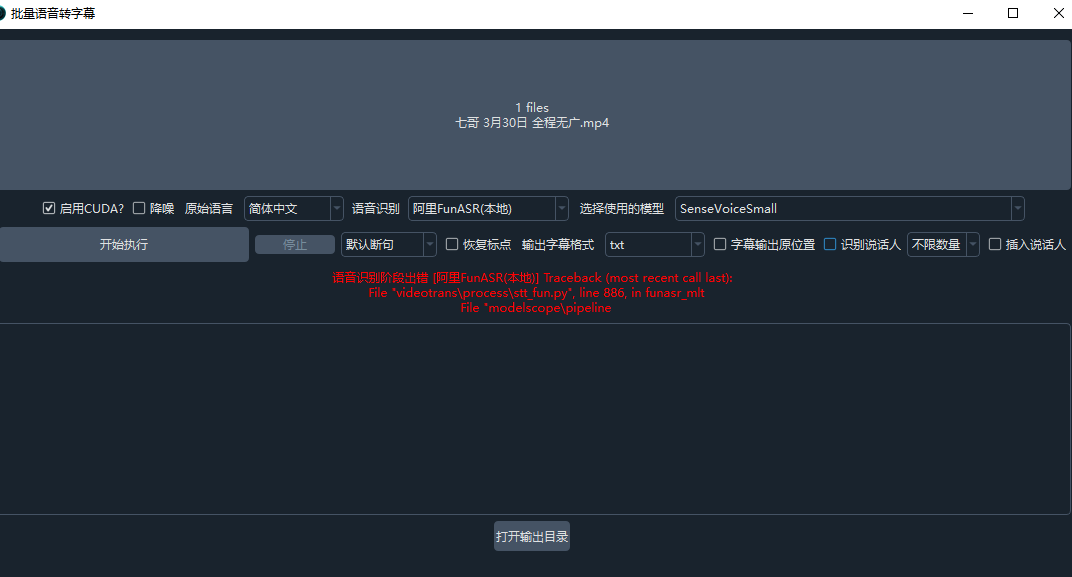The width and height of the screenshot is (1072, 577).
Task: Click the 开始执行 start button
Action: click(x=124, y=244)
